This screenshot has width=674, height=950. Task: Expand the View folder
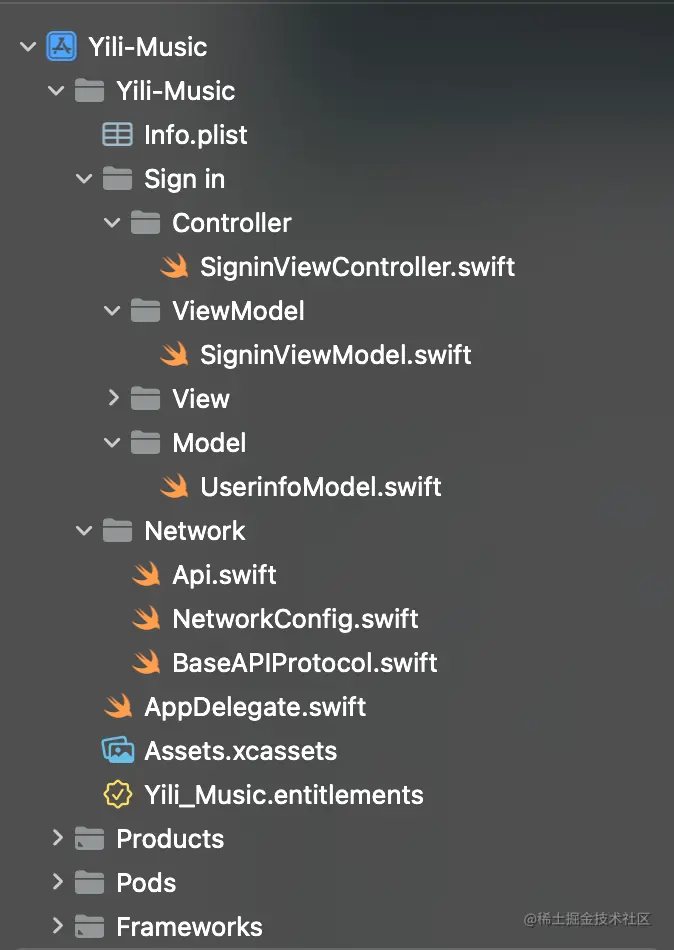click(113, 398)
